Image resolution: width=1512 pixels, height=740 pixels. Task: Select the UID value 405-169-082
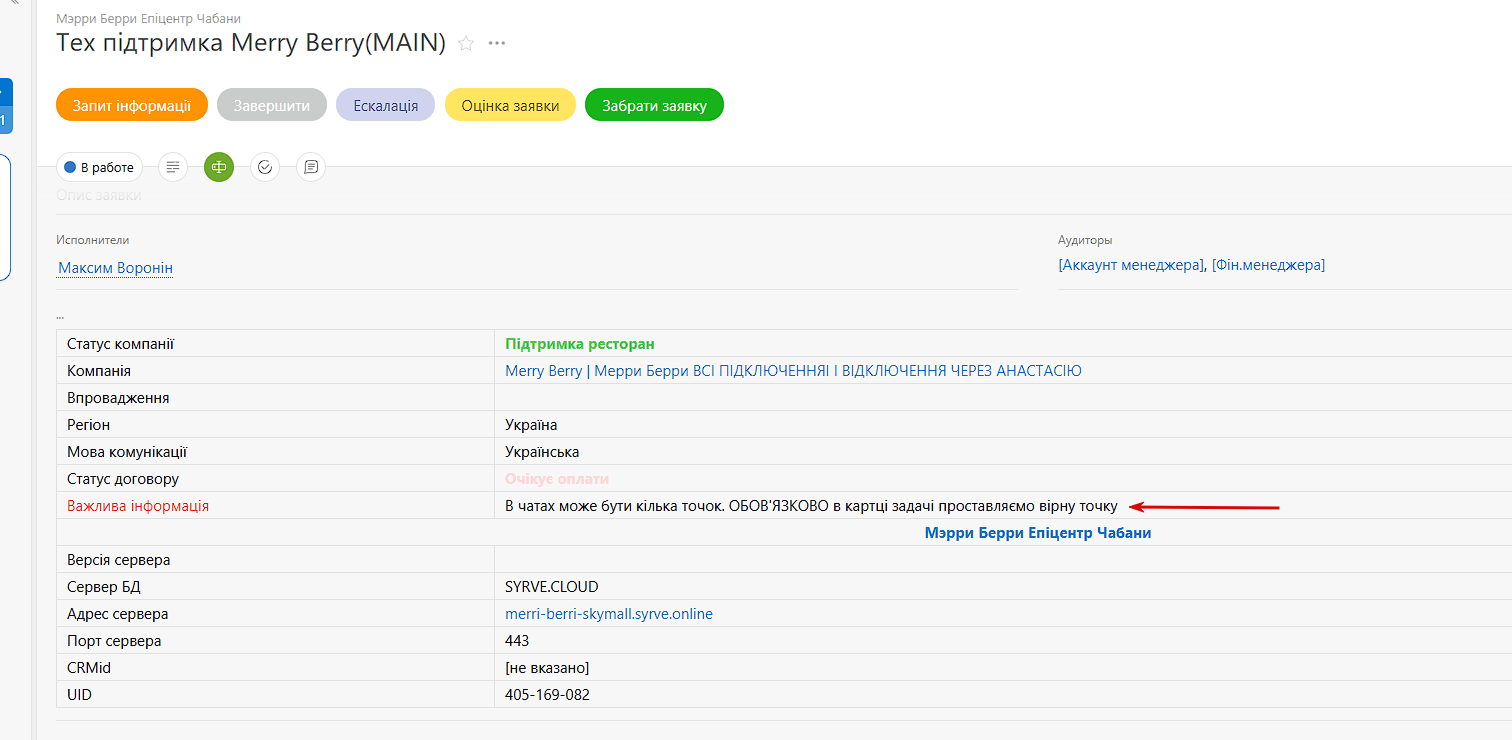tap(547, 694)
